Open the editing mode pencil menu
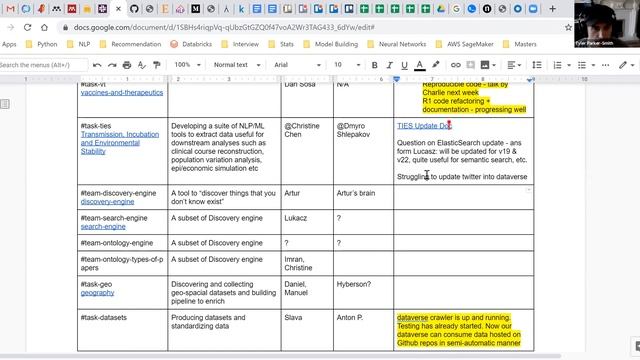 626,65
